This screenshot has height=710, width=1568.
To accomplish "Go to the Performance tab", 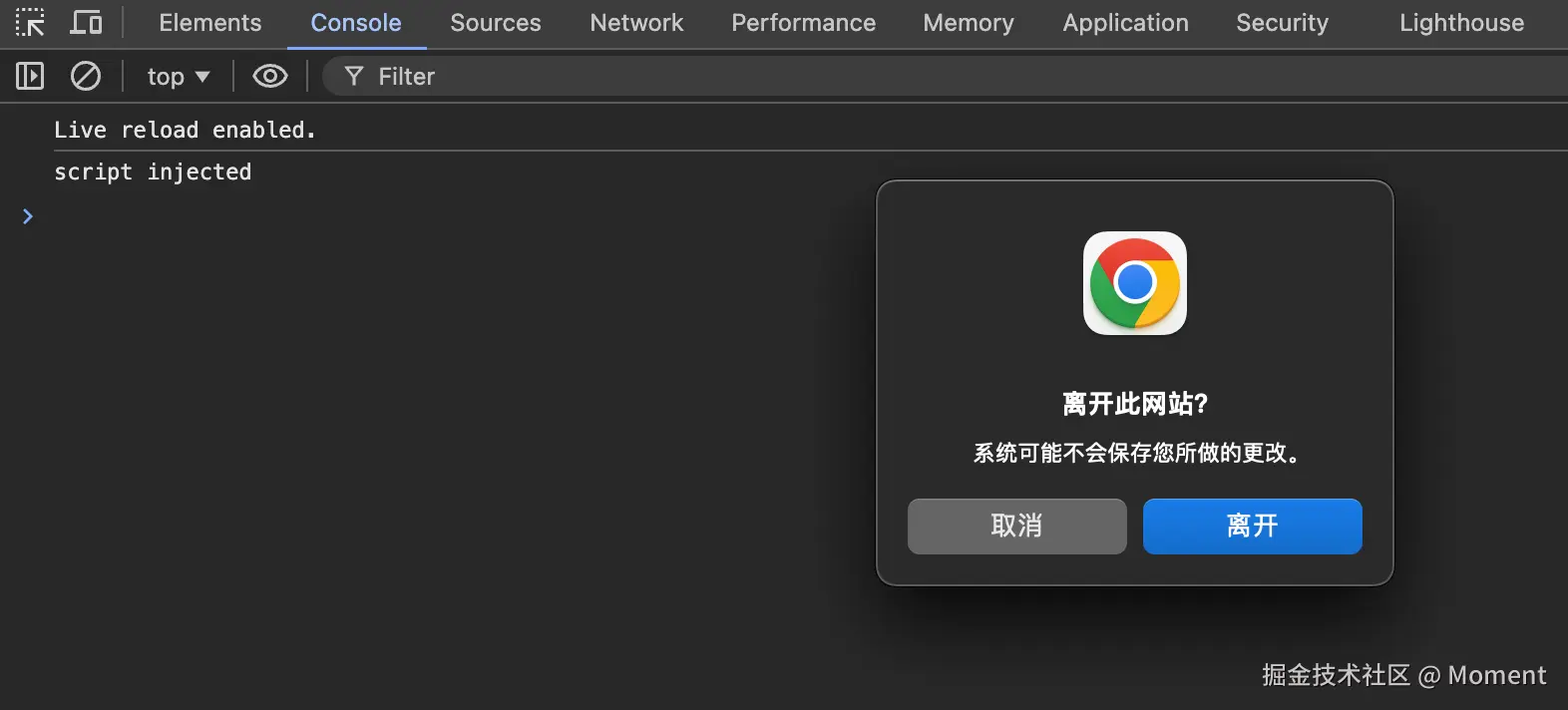I will click(803, 23).
